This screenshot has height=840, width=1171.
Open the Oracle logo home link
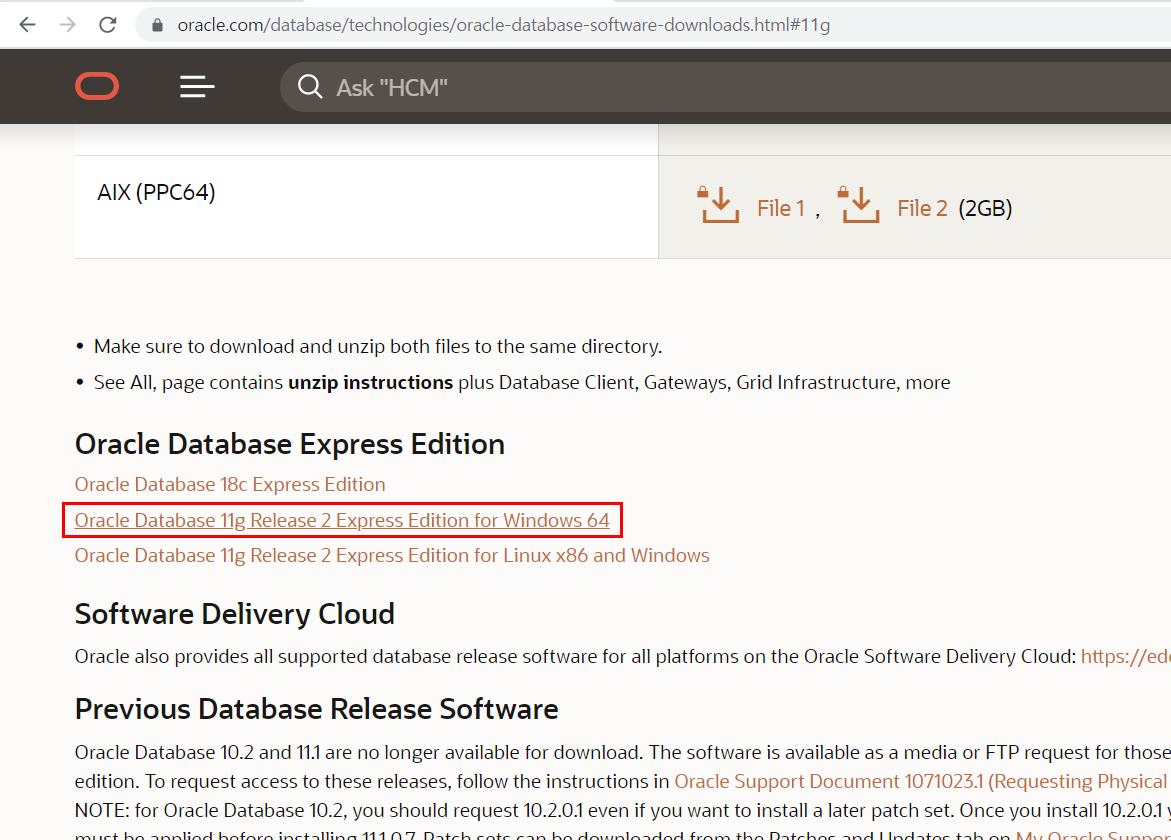(97, 86)
